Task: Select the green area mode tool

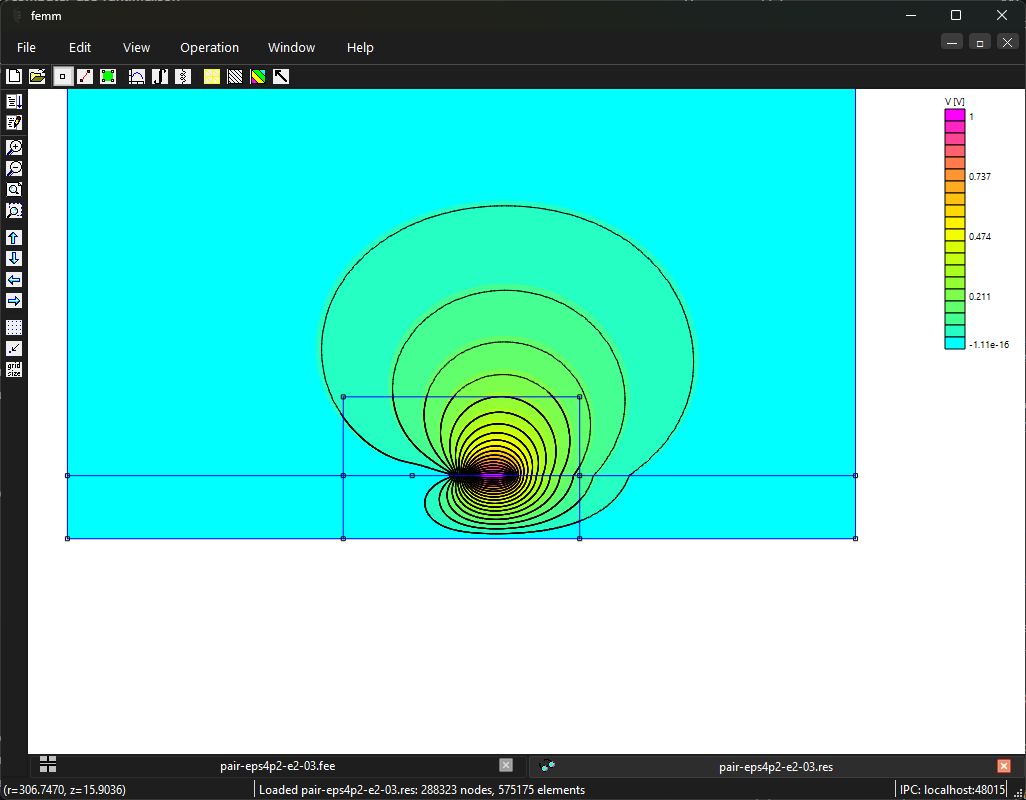Action: [x=108, y=77]
